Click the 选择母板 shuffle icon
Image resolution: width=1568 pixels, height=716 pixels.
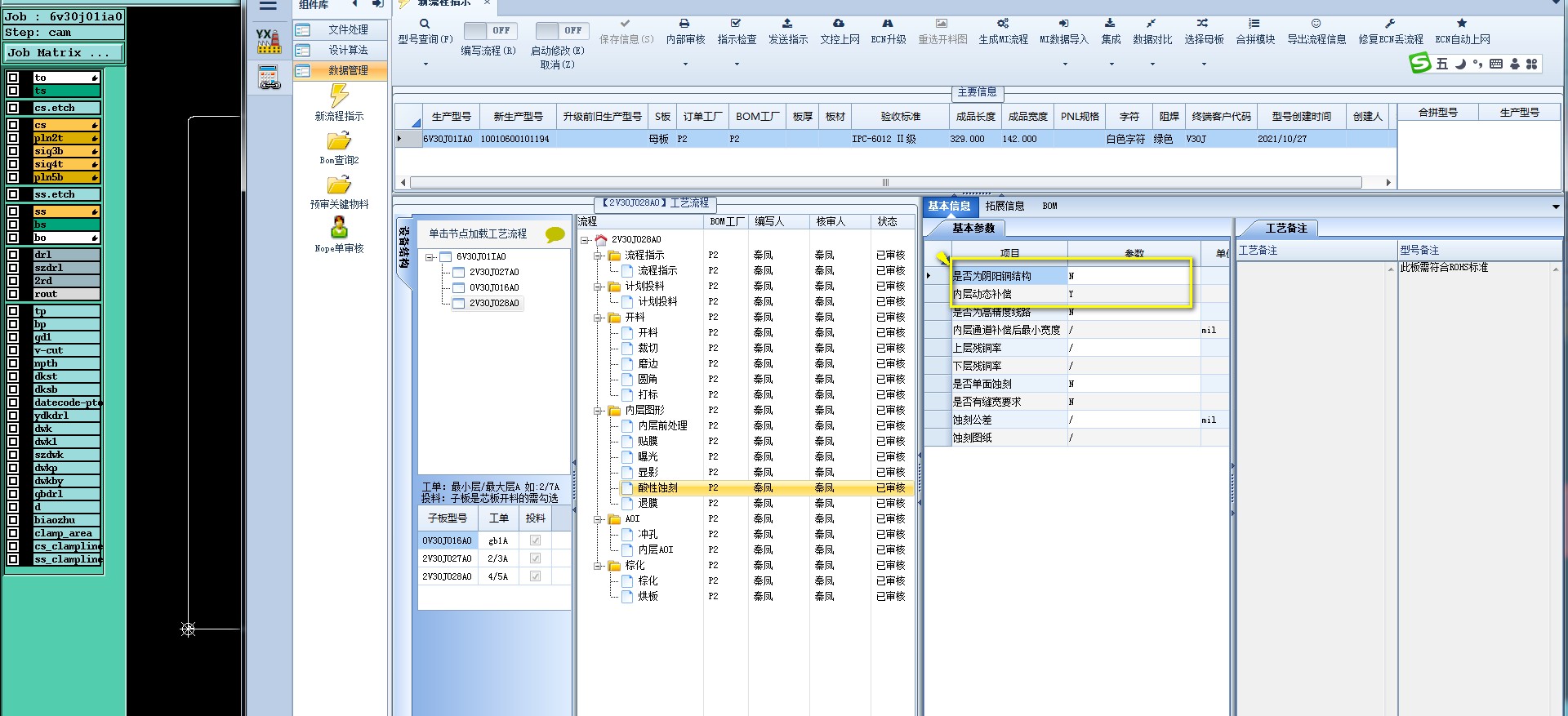(x=1203, y=24)
